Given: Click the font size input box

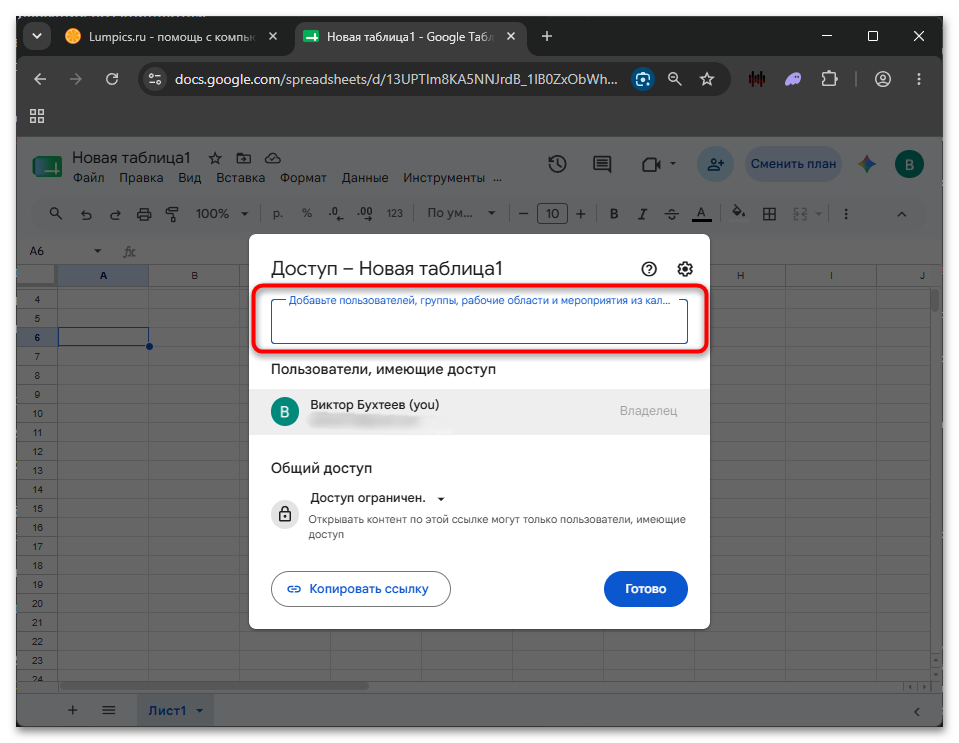Looking at the screenshot, I should coord(552,214).
